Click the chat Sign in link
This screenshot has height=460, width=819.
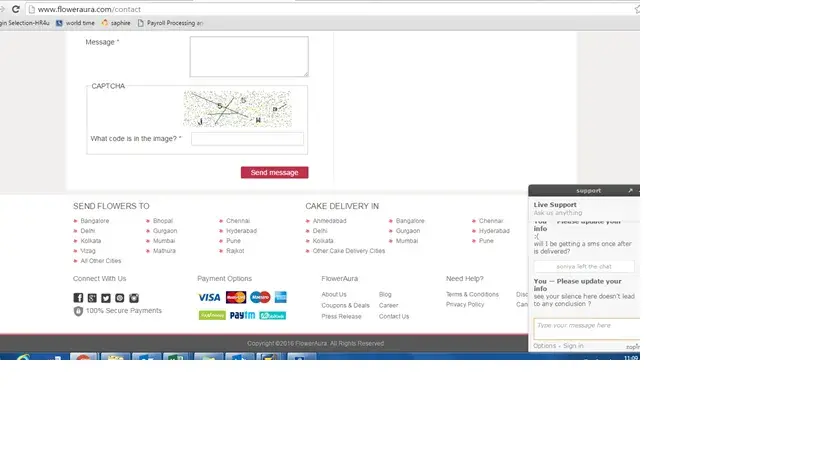coord(573,346)
